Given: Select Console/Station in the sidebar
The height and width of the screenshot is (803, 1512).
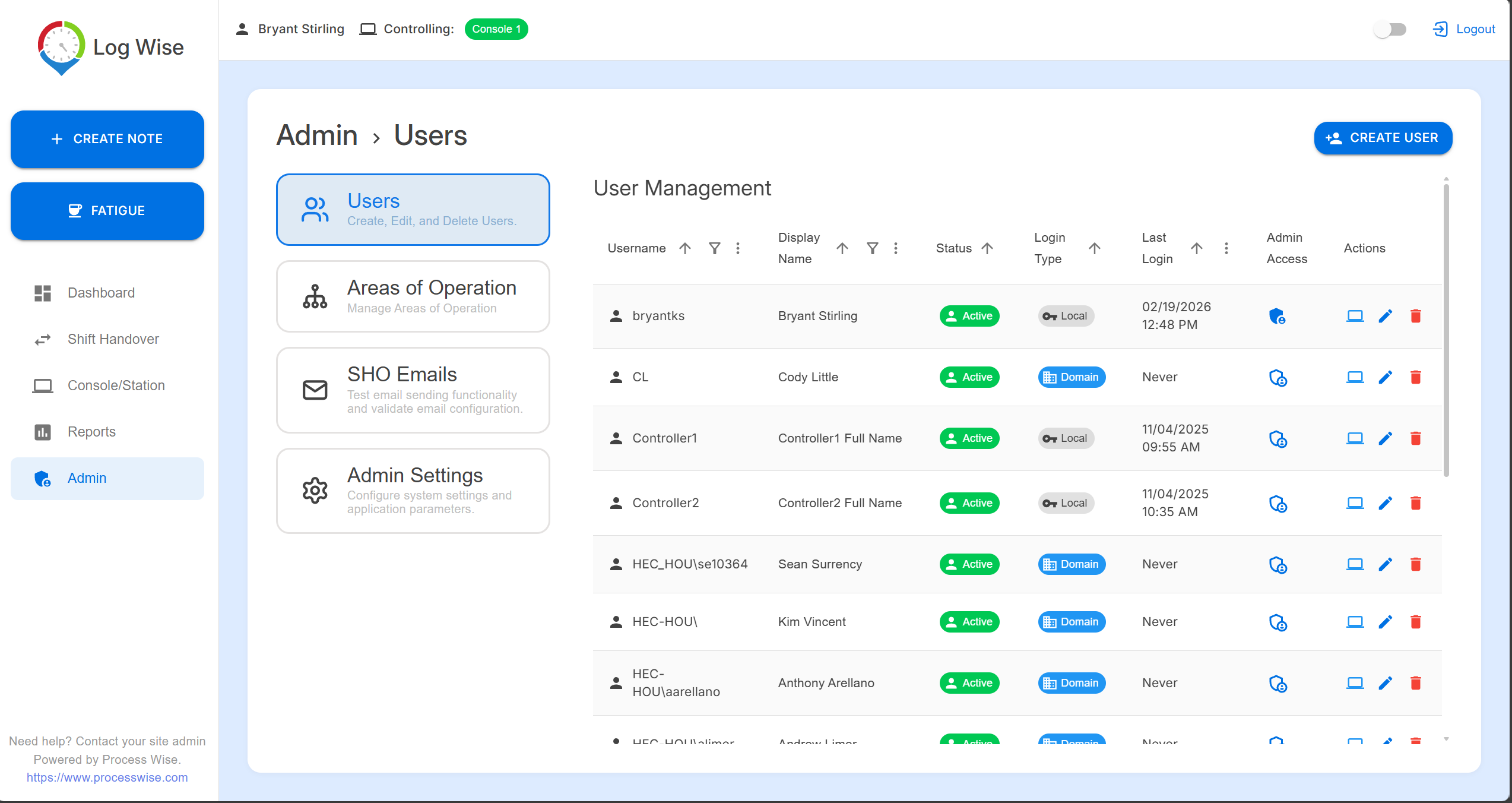Looking at the screenshot, I should click(42, 385).
